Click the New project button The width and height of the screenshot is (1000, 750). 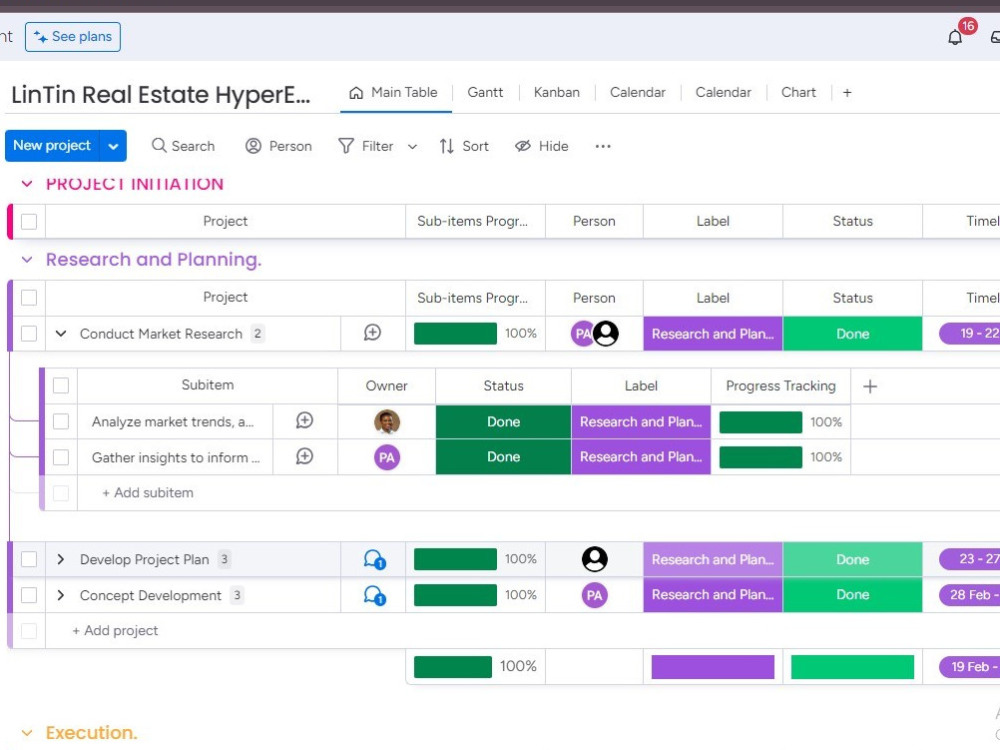pyautogui.click(x=52, y=145)
